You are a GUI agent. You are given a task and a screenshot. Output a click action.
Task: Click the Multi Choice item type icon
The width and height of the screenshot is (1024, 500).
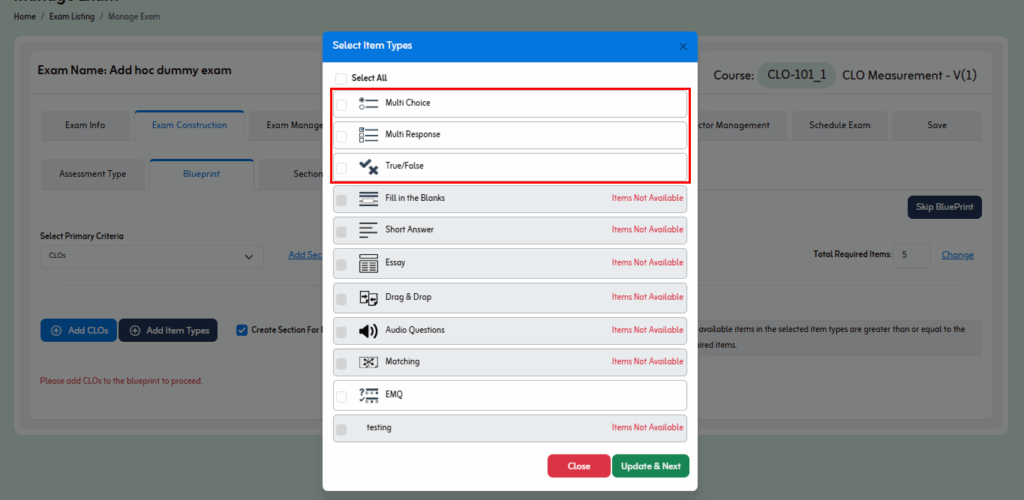[368, 103]
